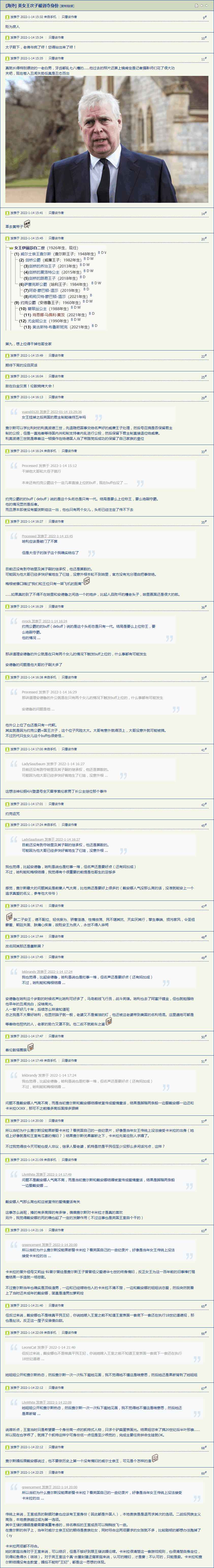Select tree row (2) 剑桥公爵 威廉王子
The height and width of the screenshot is (1568, 214).
coord(55,260)
